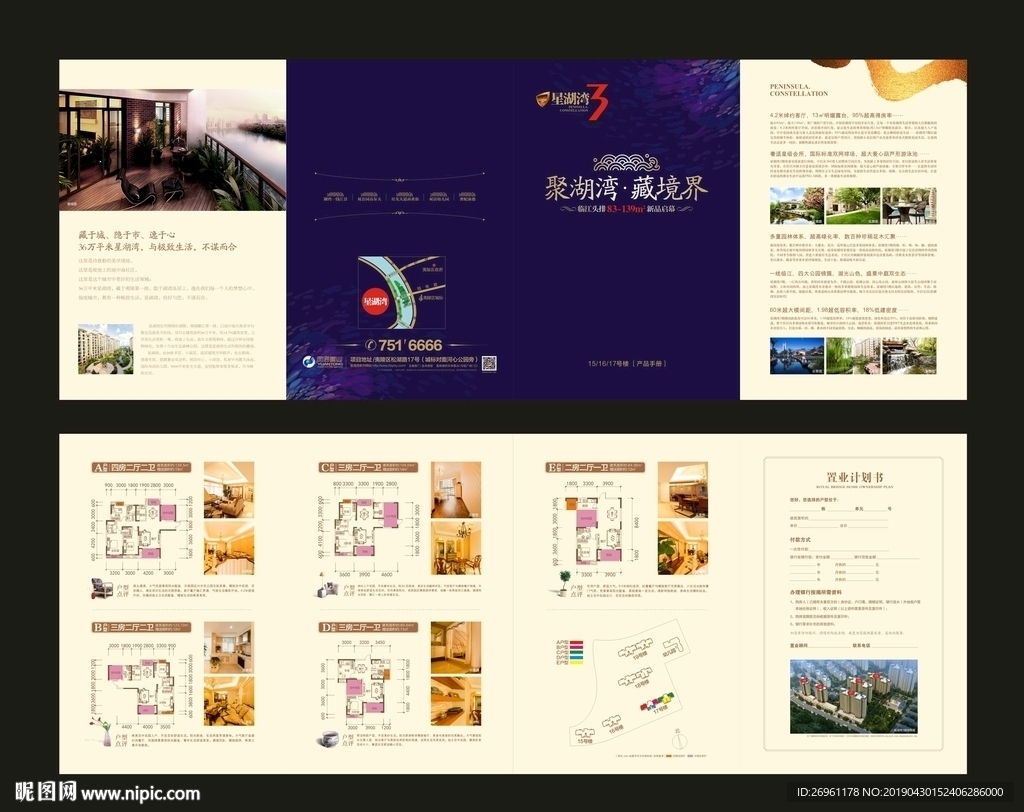Click the north compass on the site plan
Viewport: 1024px width, 812px height.
click(x=680, y=743)
